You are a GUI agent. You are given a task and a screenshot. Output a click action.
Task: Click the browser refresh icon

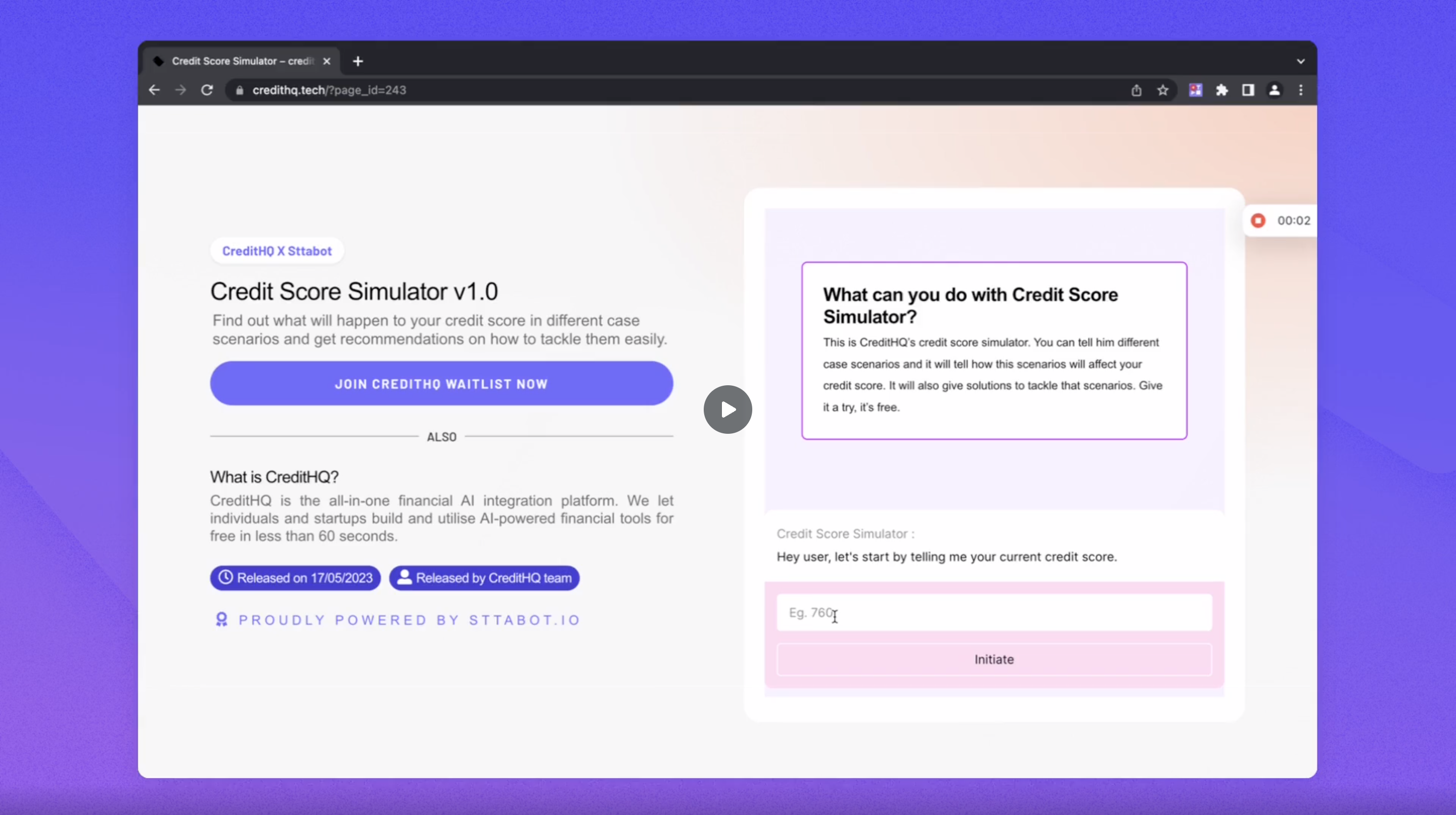(x=207, y=90)
